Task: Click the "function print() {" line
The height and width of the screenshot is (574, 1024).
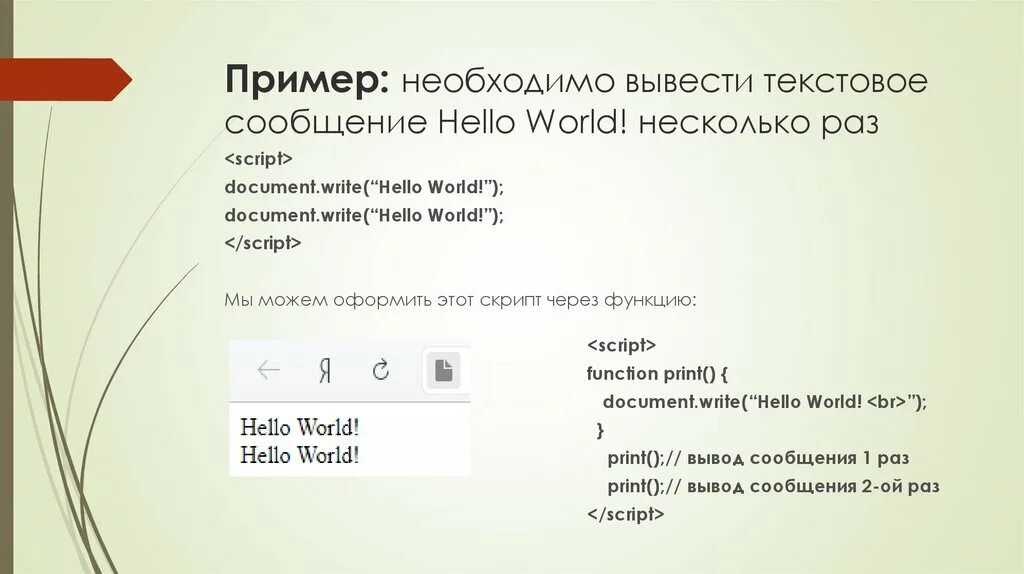Action: [x=657, y=374]
